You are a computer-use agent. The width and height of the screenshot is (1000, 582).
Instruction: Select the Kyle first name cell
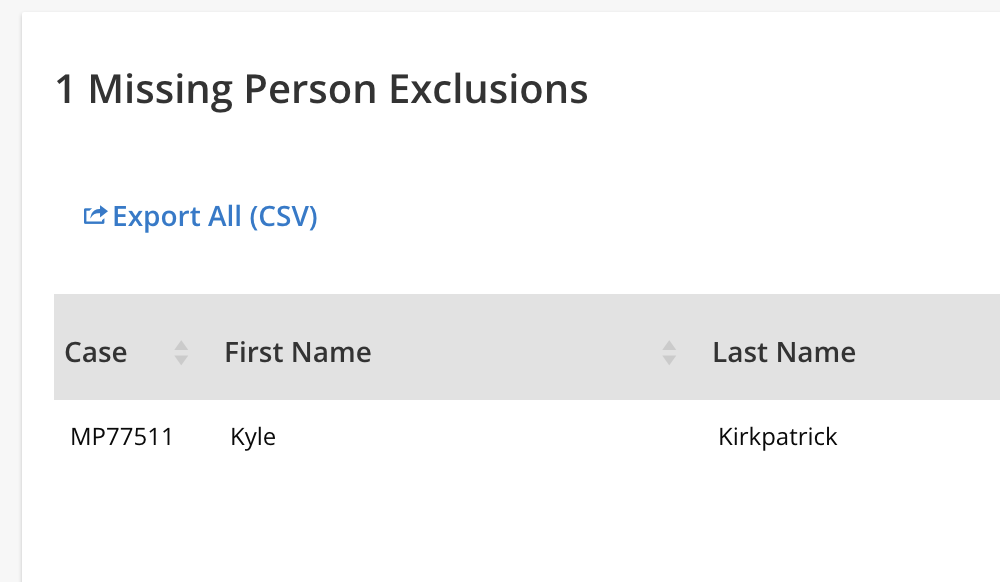coord(253,437)
